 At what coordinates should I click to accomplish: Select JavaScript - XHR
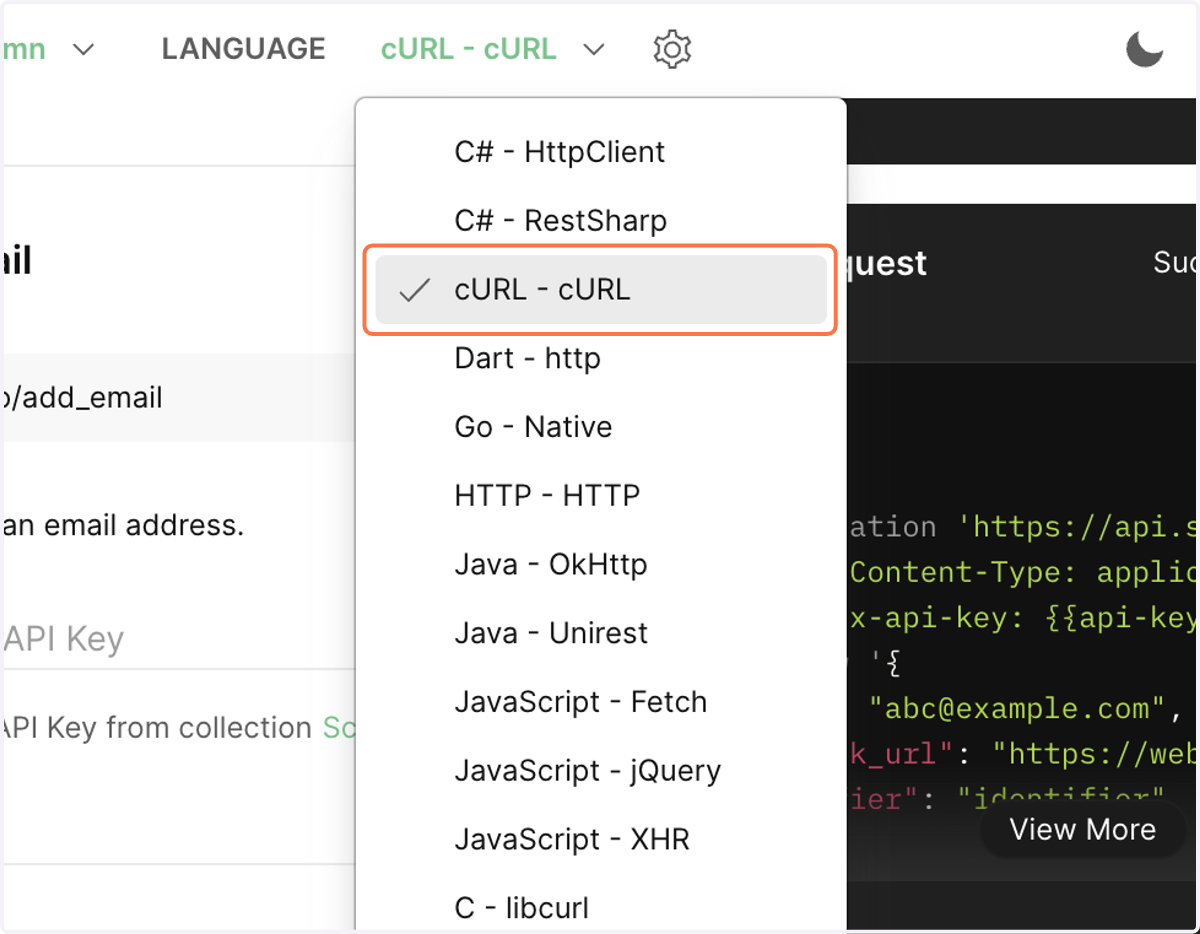600,840
